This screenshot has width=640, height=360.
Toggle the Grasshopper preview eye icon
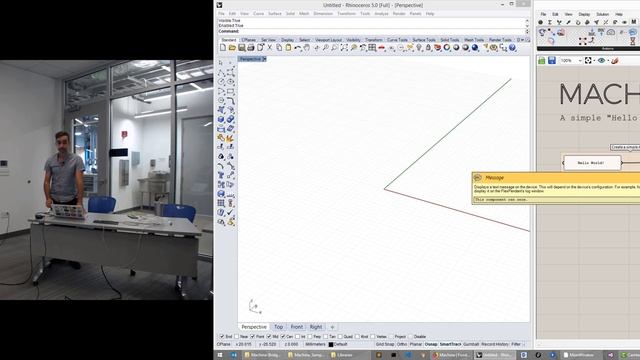point(602,60)
